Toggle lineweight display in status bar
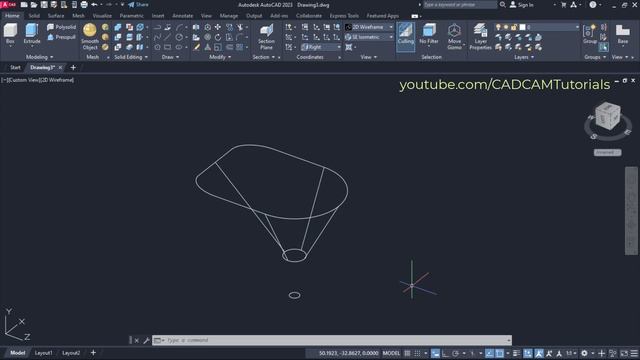This screenshot has width=640, height=360. (516, 353)
